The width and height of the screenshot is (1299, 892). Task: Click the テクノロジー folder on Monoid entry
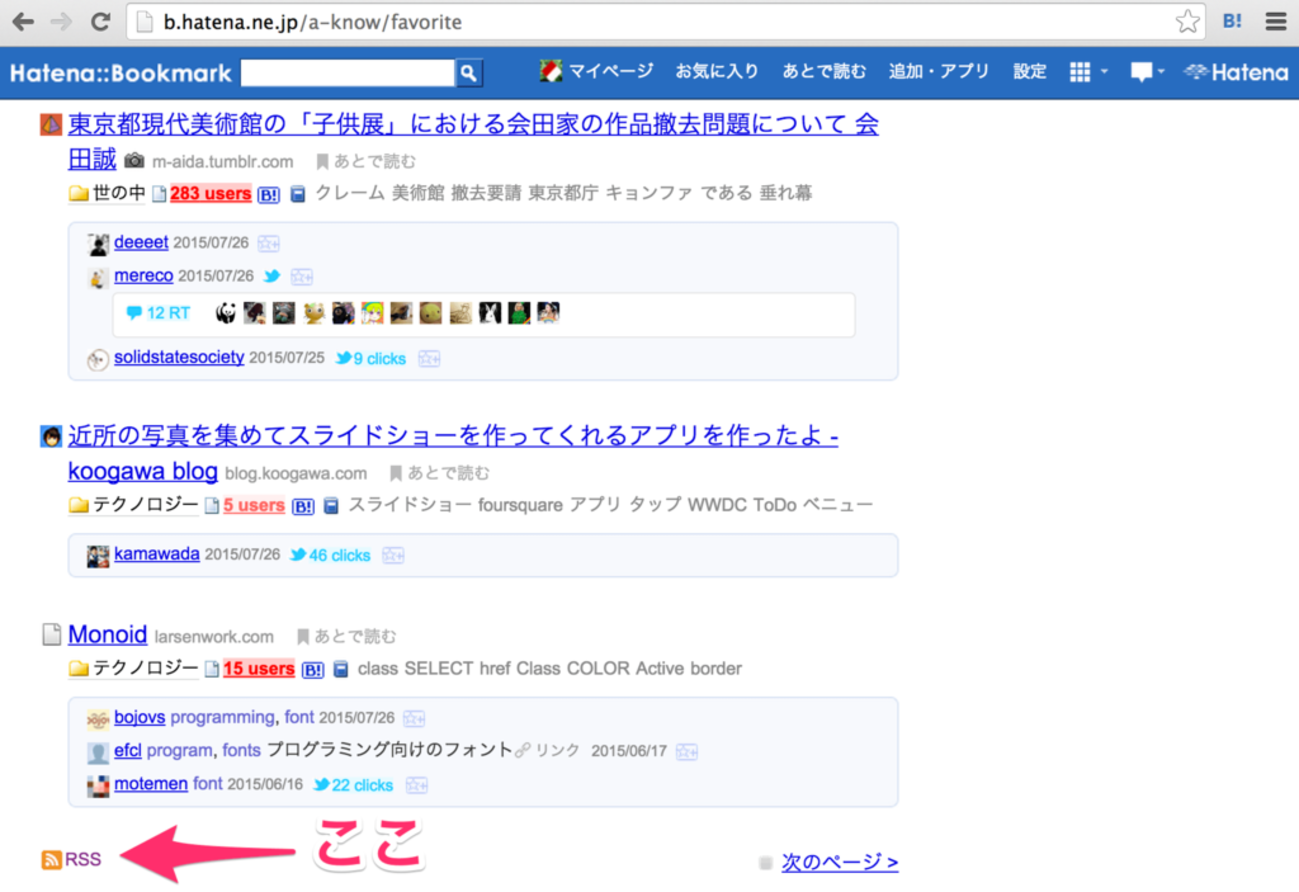[x=134, y=669]
